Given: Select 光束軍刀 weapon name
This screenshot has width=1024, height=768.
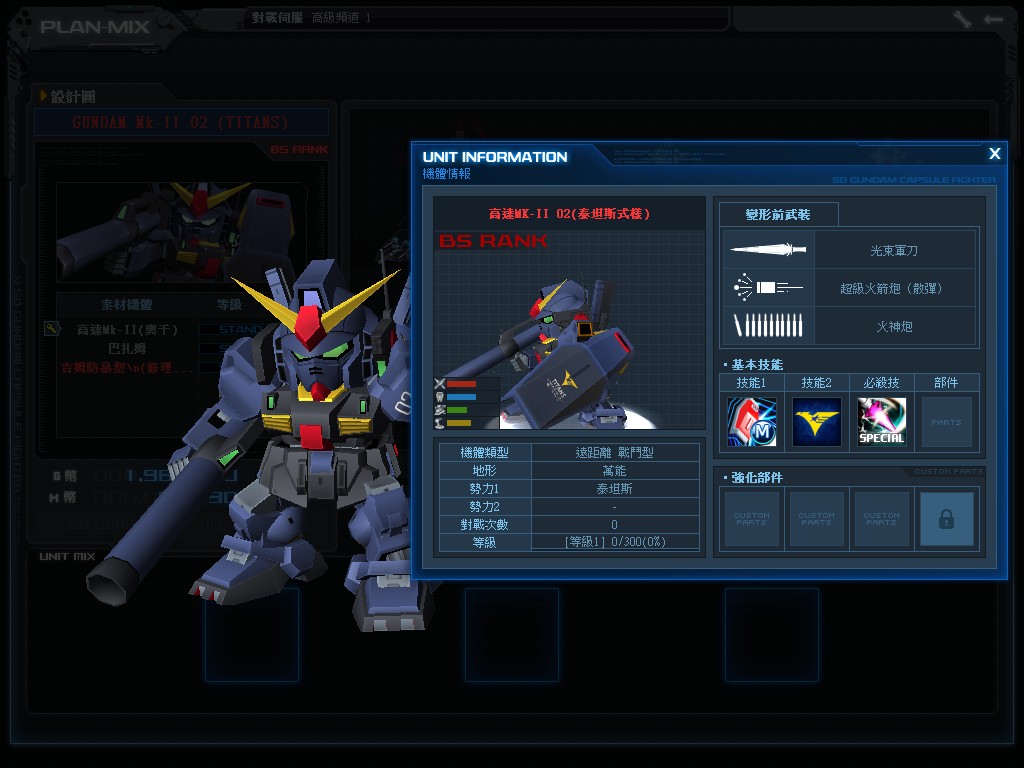Looking at the screenshot, I should tap(894, 250).
